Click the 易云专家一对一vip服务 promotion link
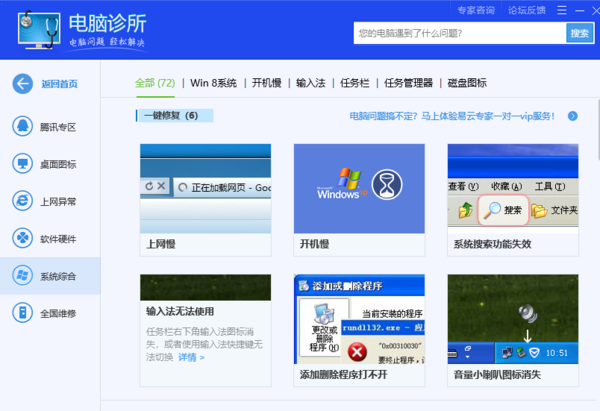Image resolution: width=600 pixels, height=411 pixels. point(452,116)
